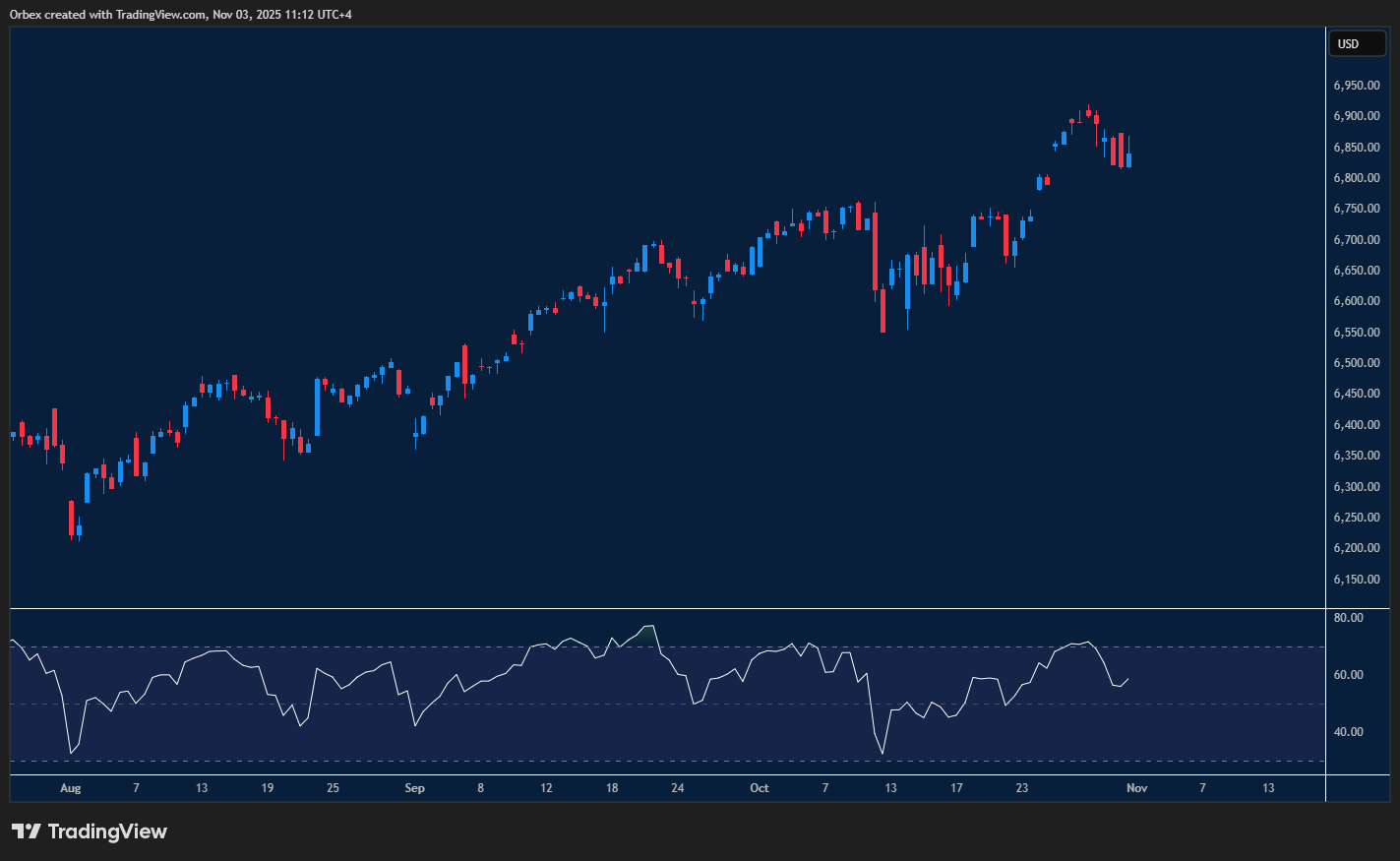
Task: Select the Sep label on the time axis
Action: 414,788
